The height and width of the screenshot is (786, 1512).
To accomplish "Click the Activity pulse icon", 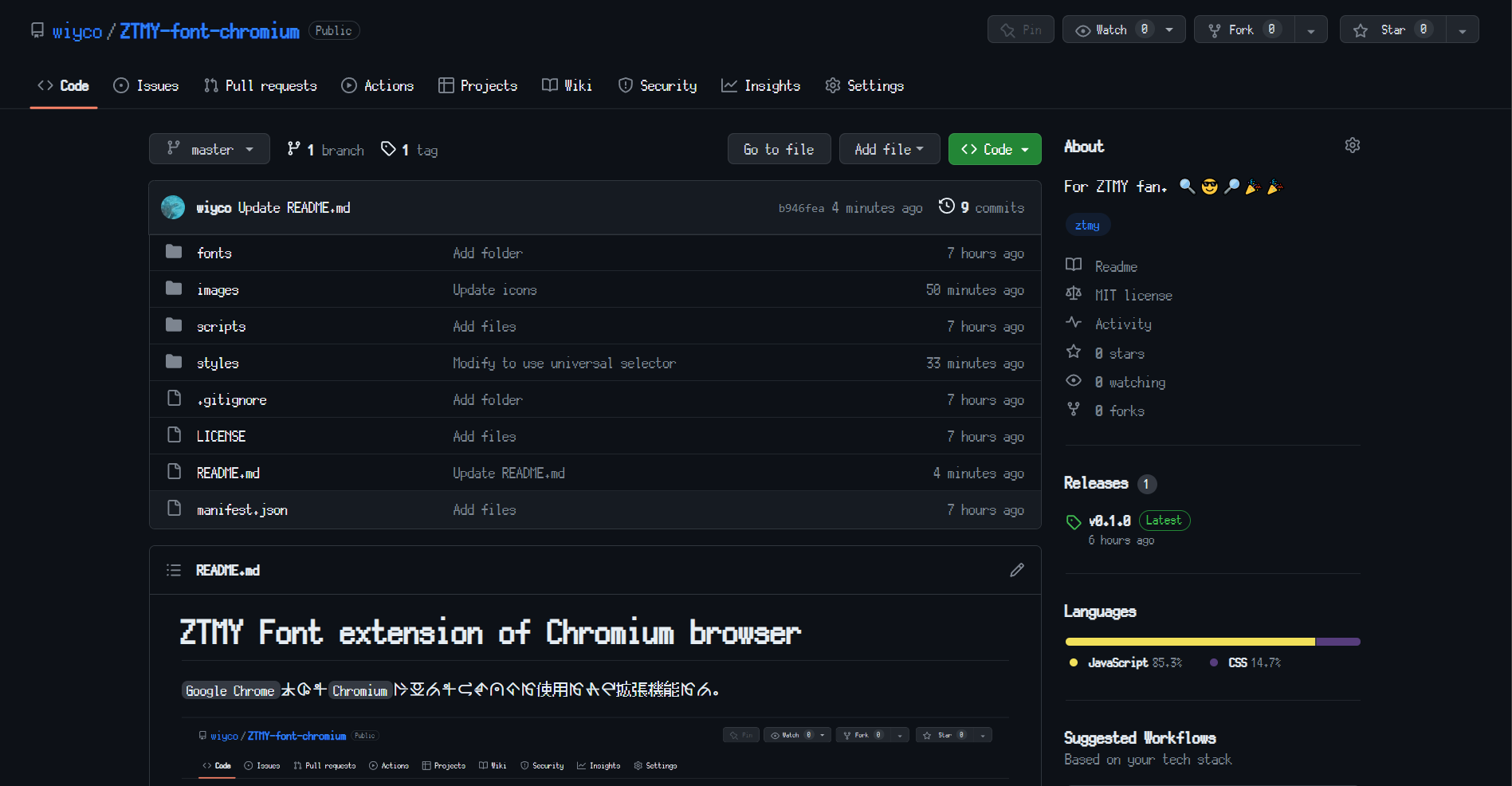I will pos(1074,322).
